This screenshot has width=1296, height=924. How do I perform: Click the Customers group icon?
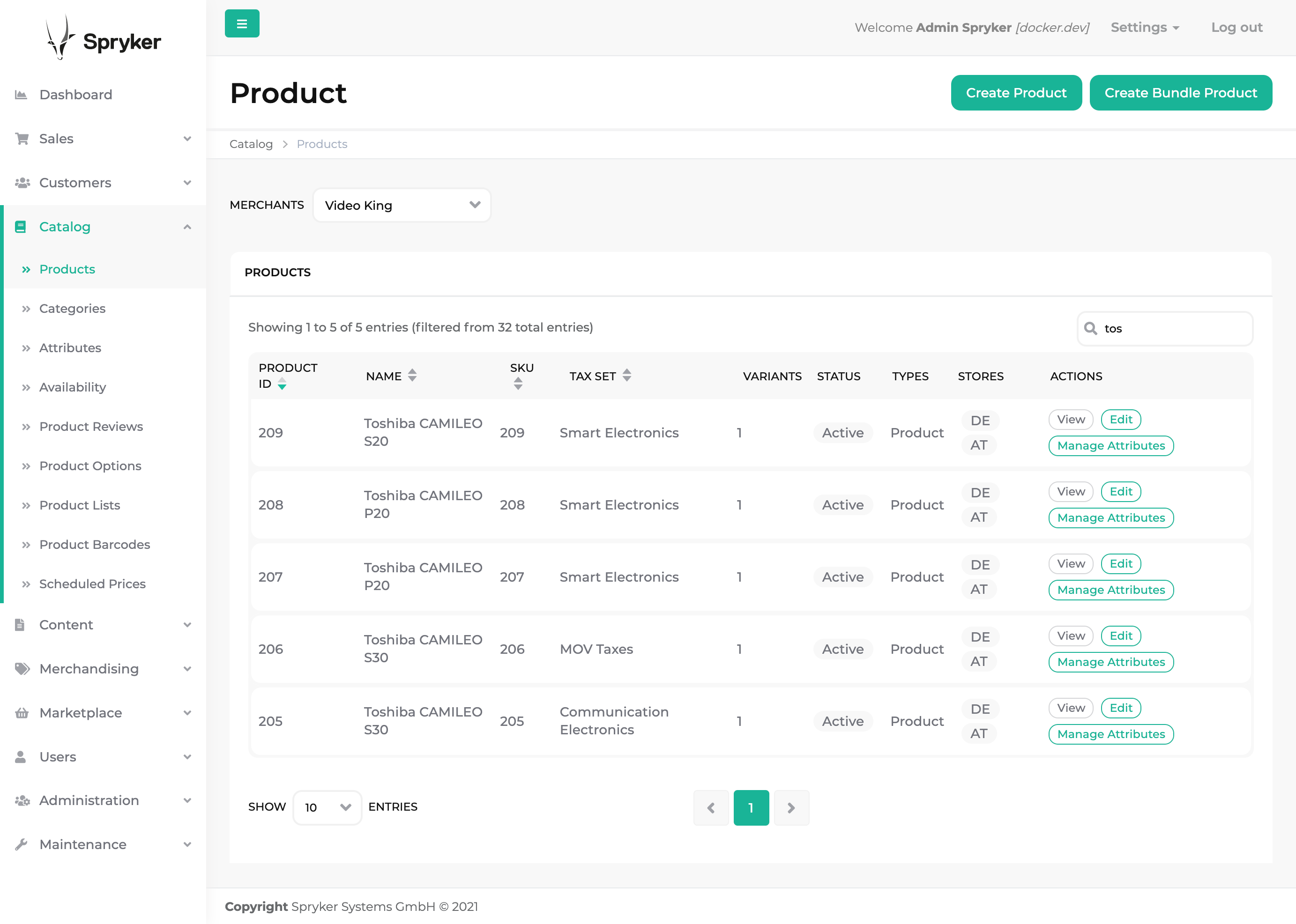pos(22,183)
